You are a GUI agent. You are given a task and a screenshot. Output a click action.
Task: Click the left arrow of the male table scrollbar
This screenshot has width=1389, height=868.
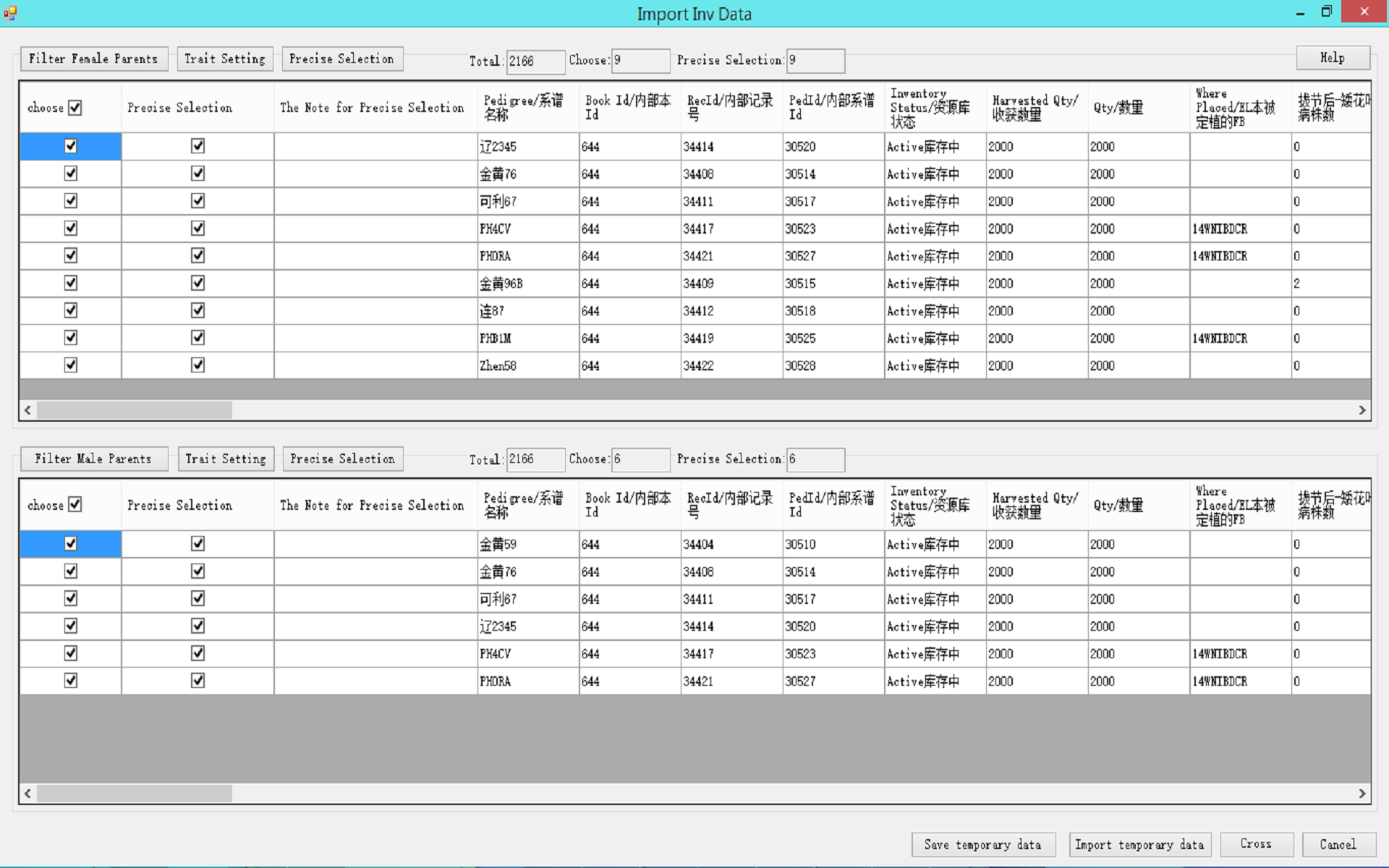click(27, 793)
